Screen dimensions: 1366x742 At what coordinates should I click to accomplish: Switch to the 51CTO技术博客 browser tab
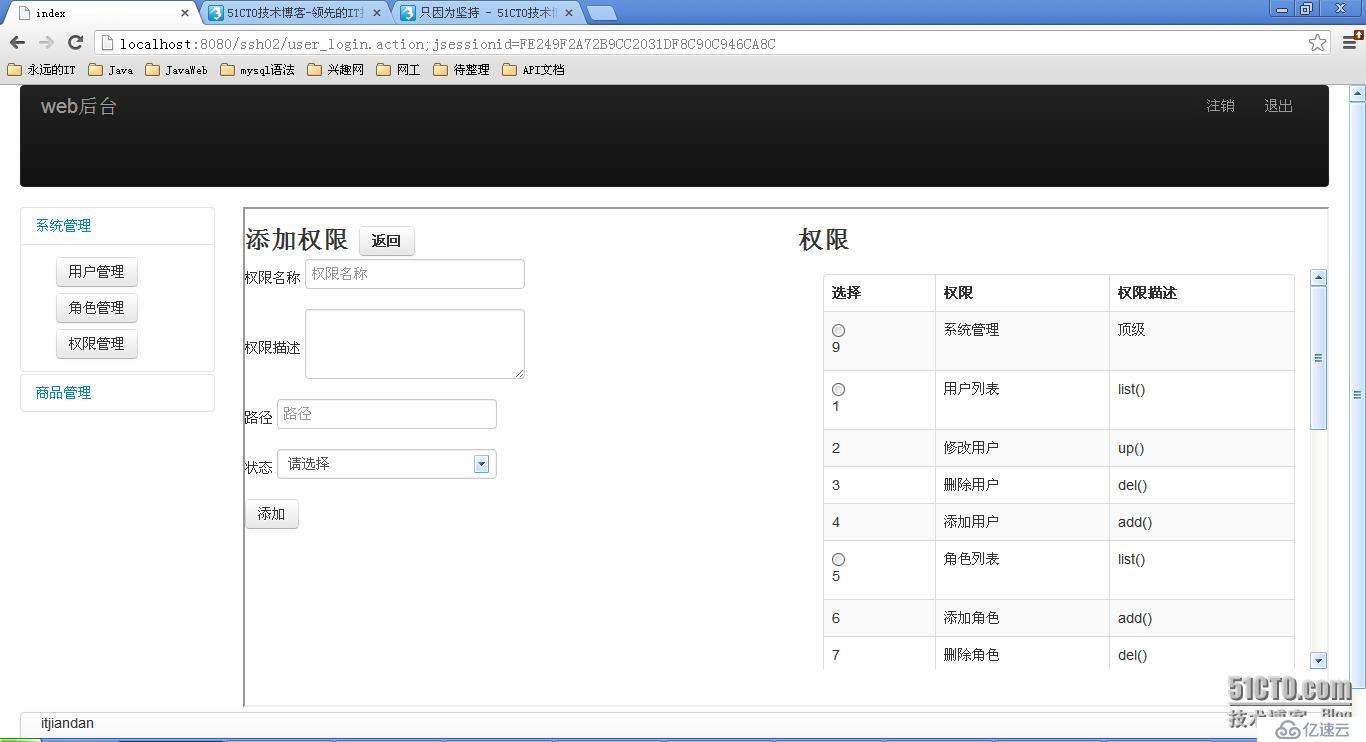pos(295,13)
